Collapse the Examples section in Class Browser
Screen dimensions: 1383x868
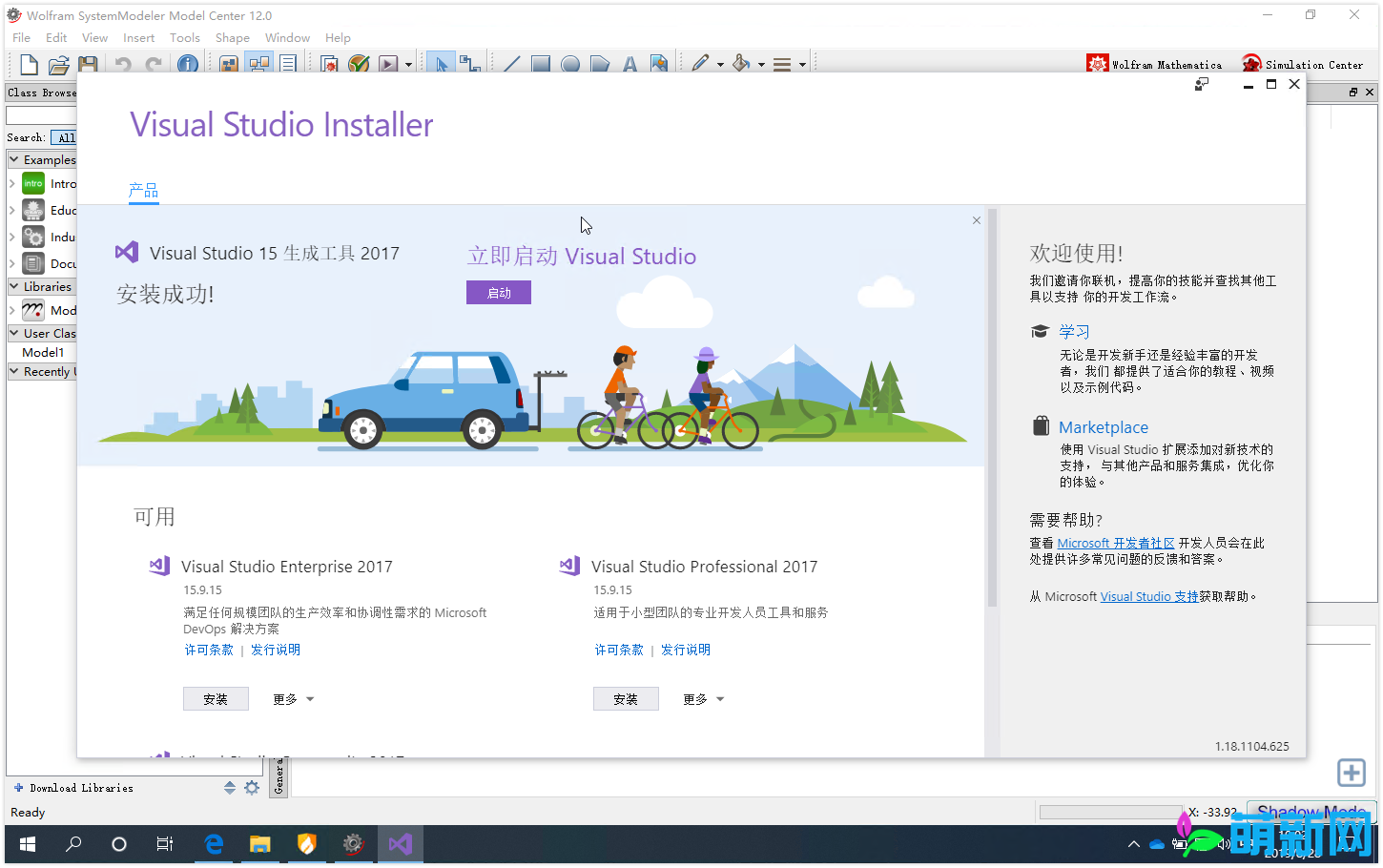click(14, 159)
